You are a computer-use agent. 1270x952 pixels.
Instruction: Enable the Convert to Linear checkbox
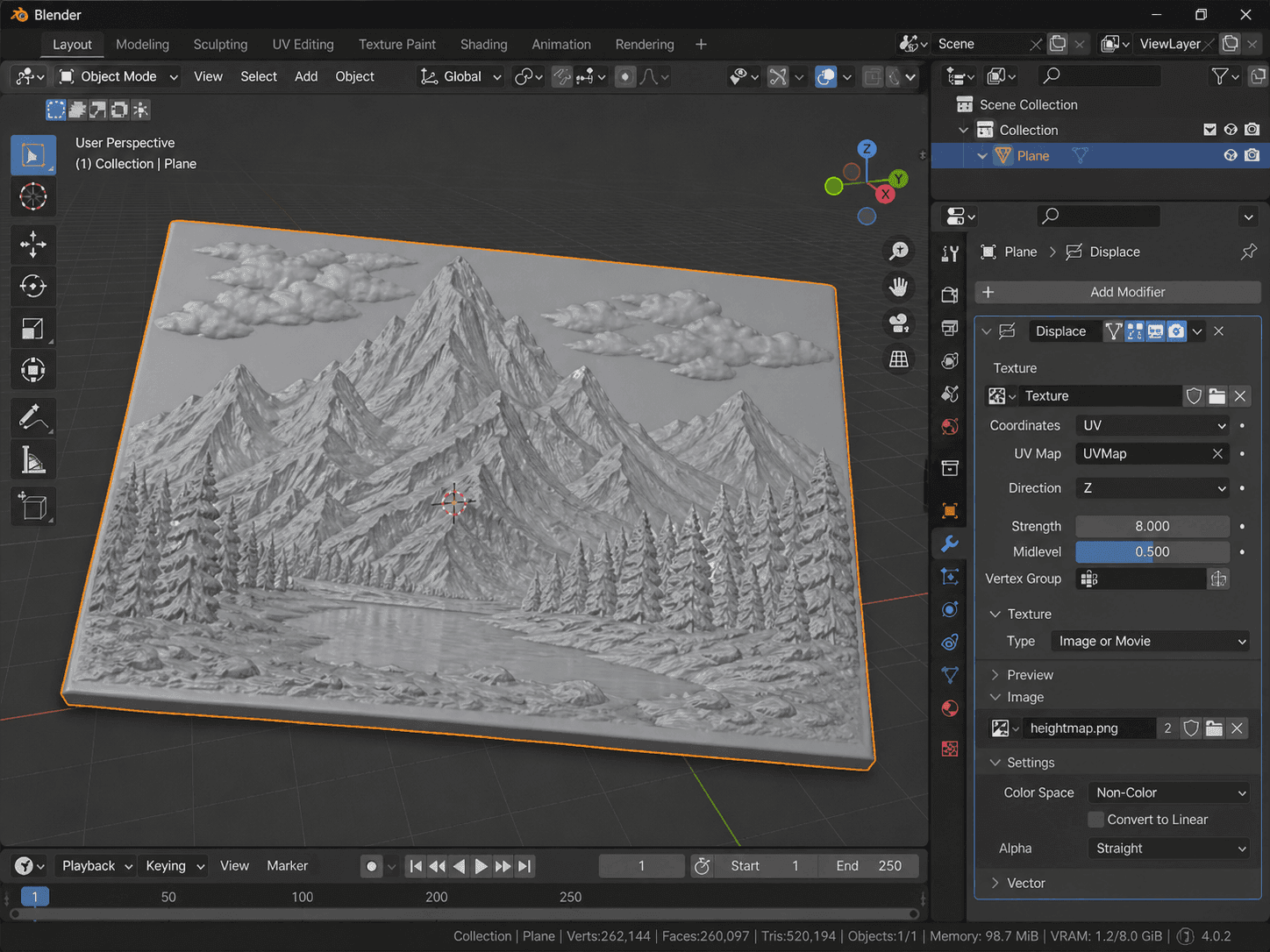click(x=1095, y=819)
